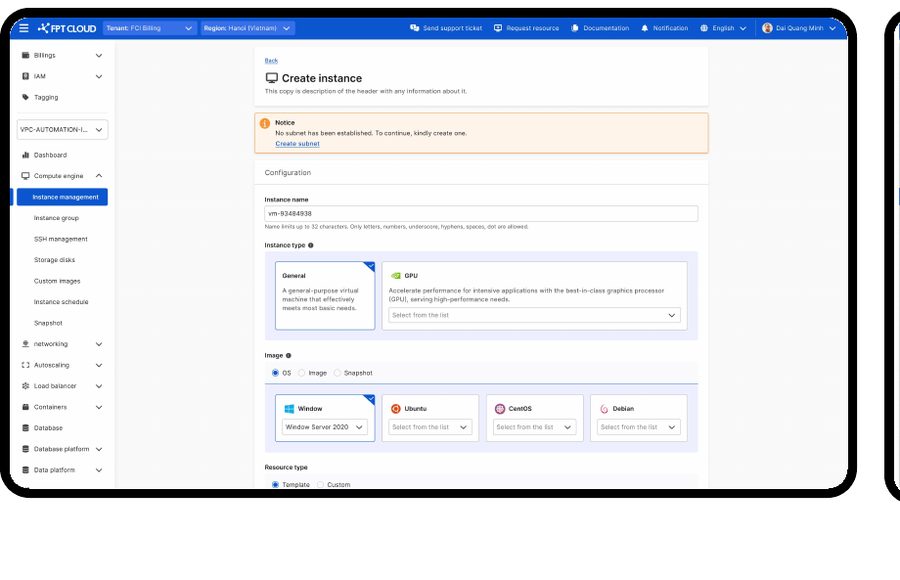Viewport: 900px width, 580px height.
Task: Click the Load balancer sidebar icon
Action: [x=25, y=386]
